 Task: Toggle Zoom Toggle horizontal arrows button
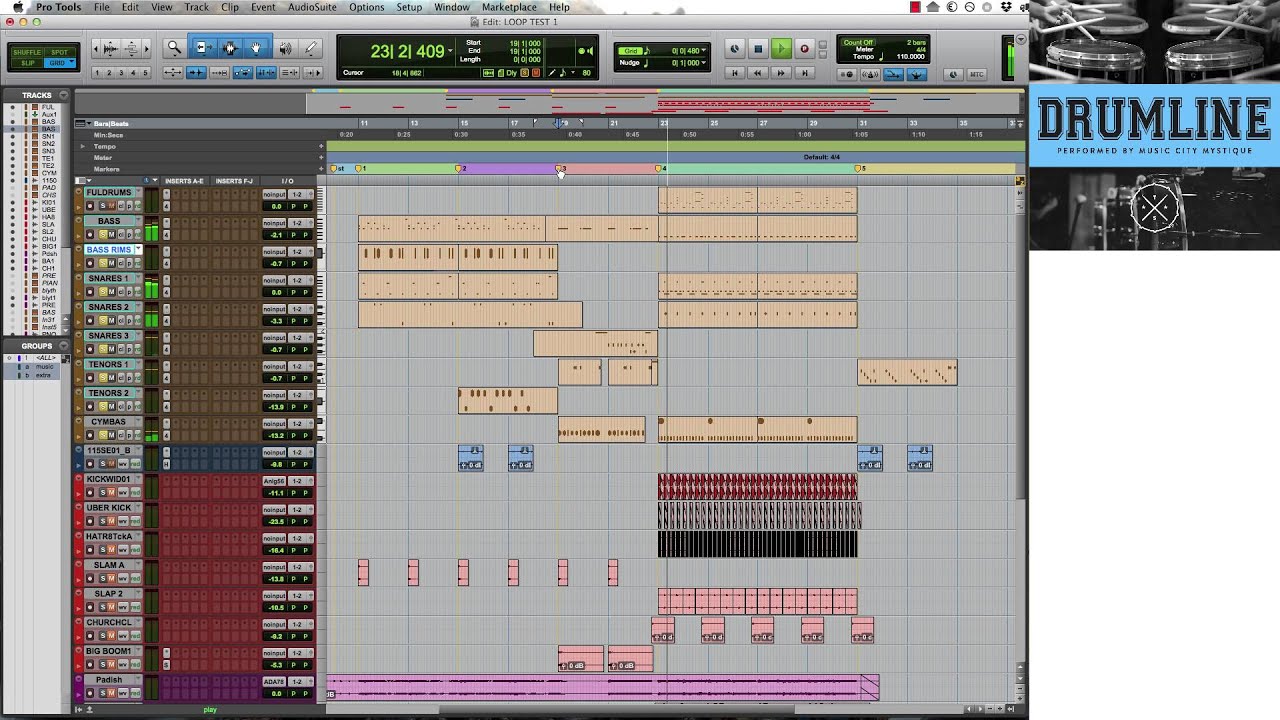tap(172, 73)
